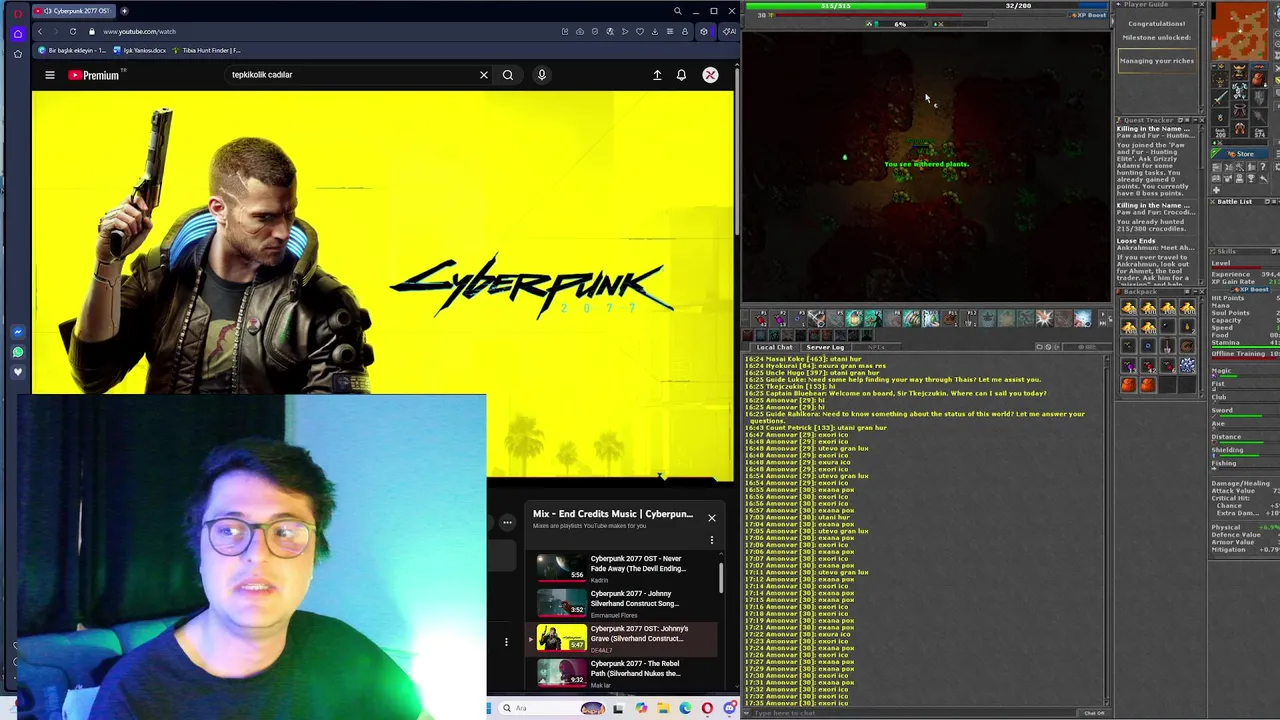Viewport: 1280px width, 720px height.
Task: Open bookmark "Tibia Hunt Finder"
Action: click(207, 50)
